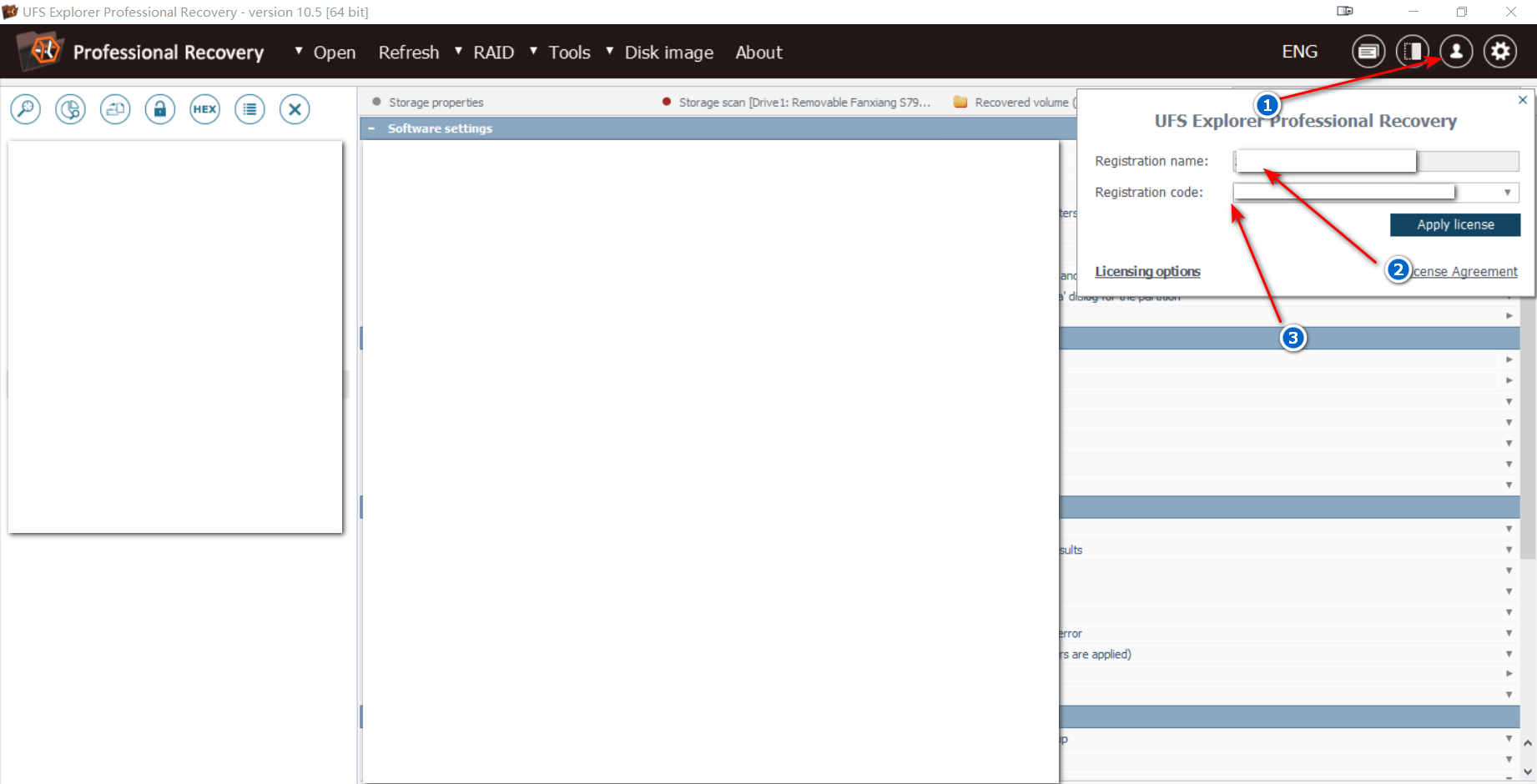Screen dimensions: 1537x784
Task: Open the Licensing options link
Action: [1147, 272]
